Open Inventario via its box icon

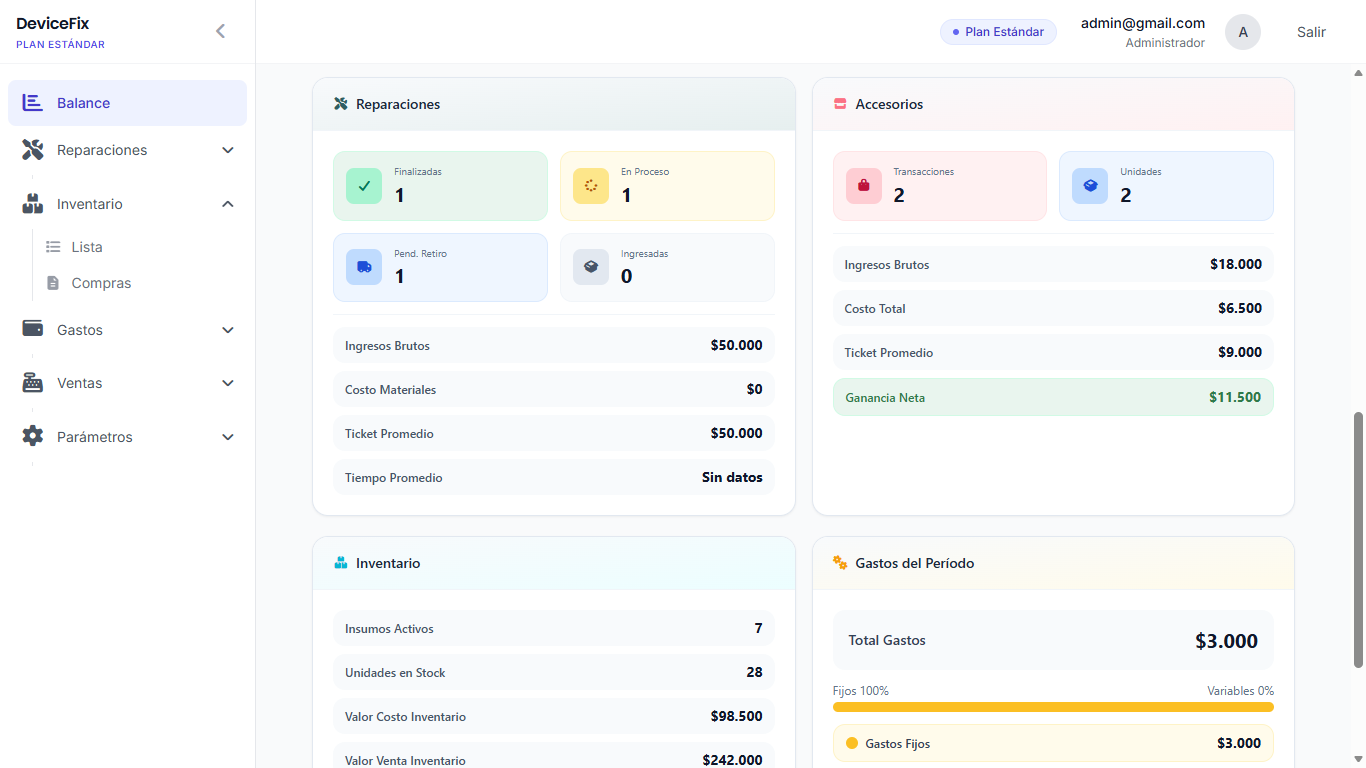coord(33,203)
